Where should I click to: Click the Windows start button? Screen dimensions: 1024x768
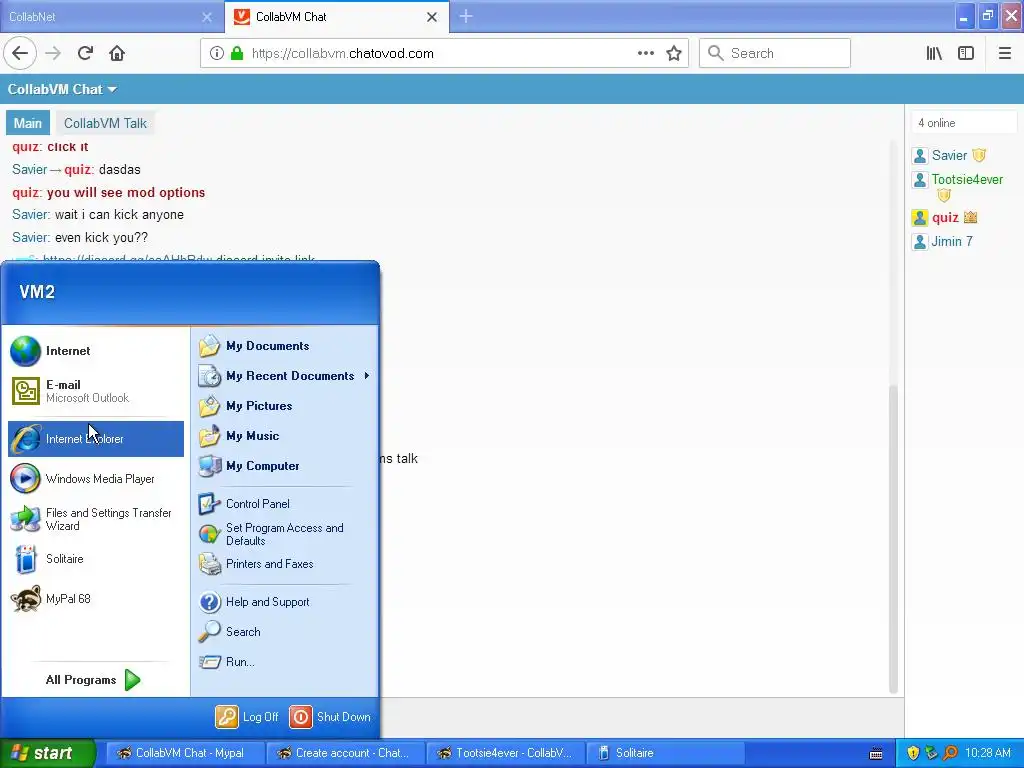[x=48, y=753]
